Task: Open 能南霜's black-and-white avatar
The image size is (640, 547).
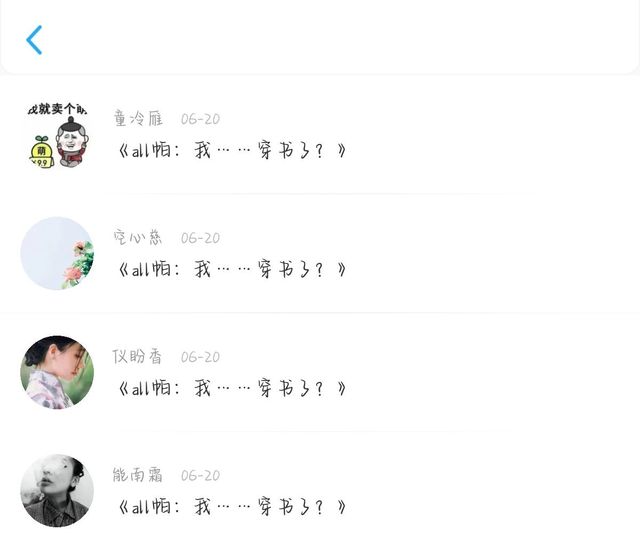Action: (57, 491)
